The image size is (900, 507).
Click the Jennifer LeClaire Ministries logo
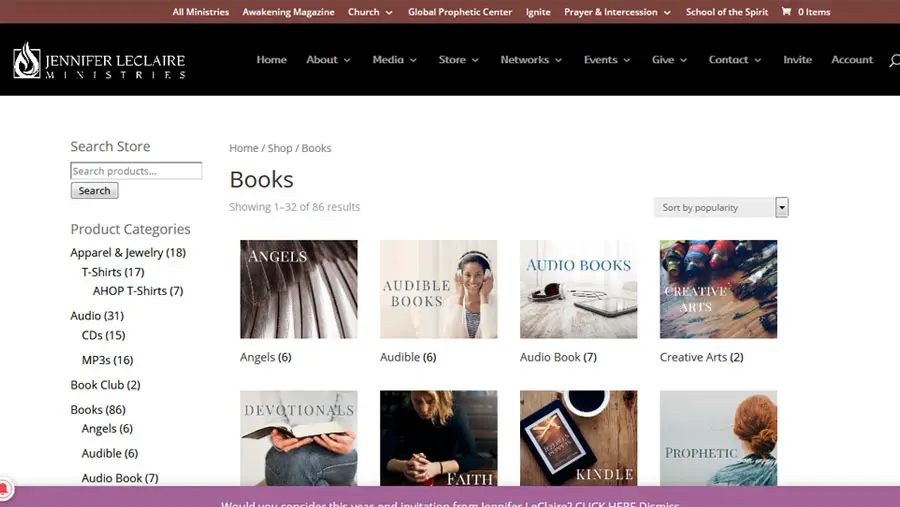[x=99, y=60]
